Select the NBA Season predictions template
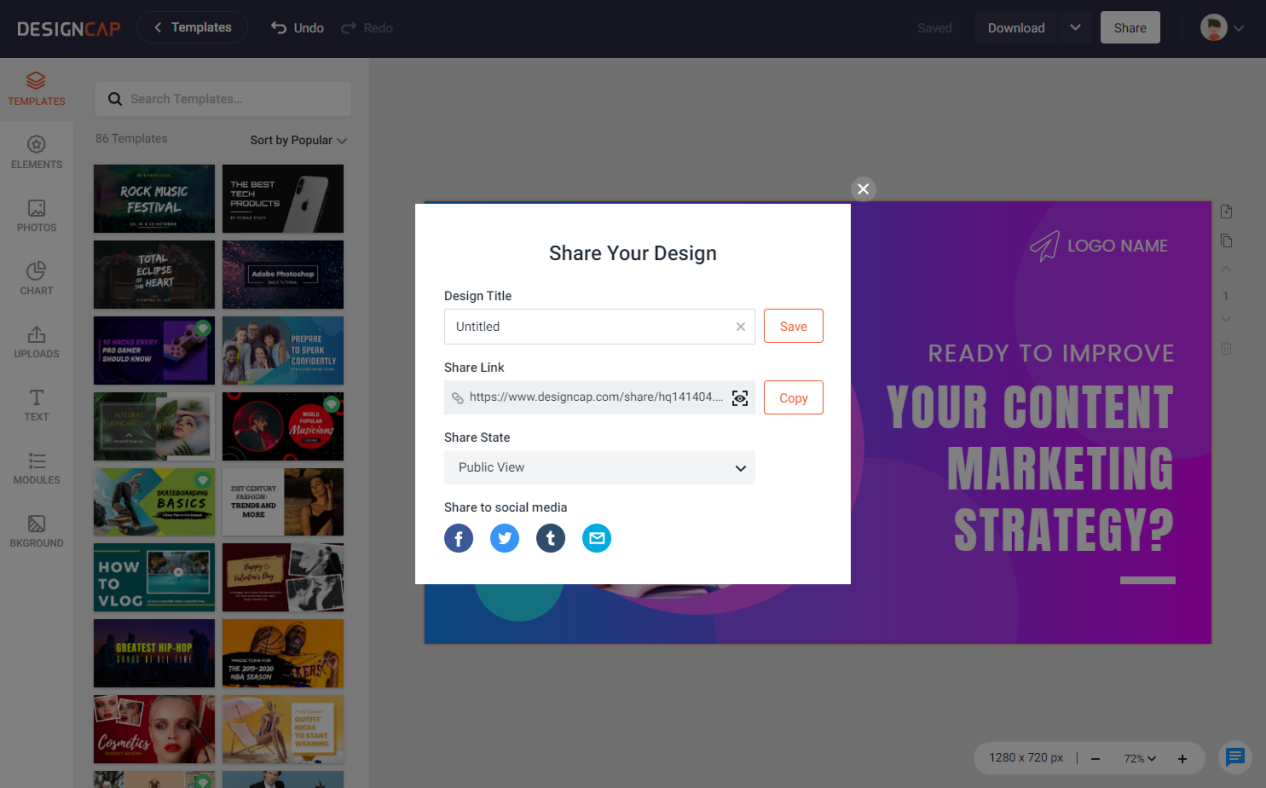This screenshot has height=788, width=1266. pyautogui.click(x=283, y=654)
